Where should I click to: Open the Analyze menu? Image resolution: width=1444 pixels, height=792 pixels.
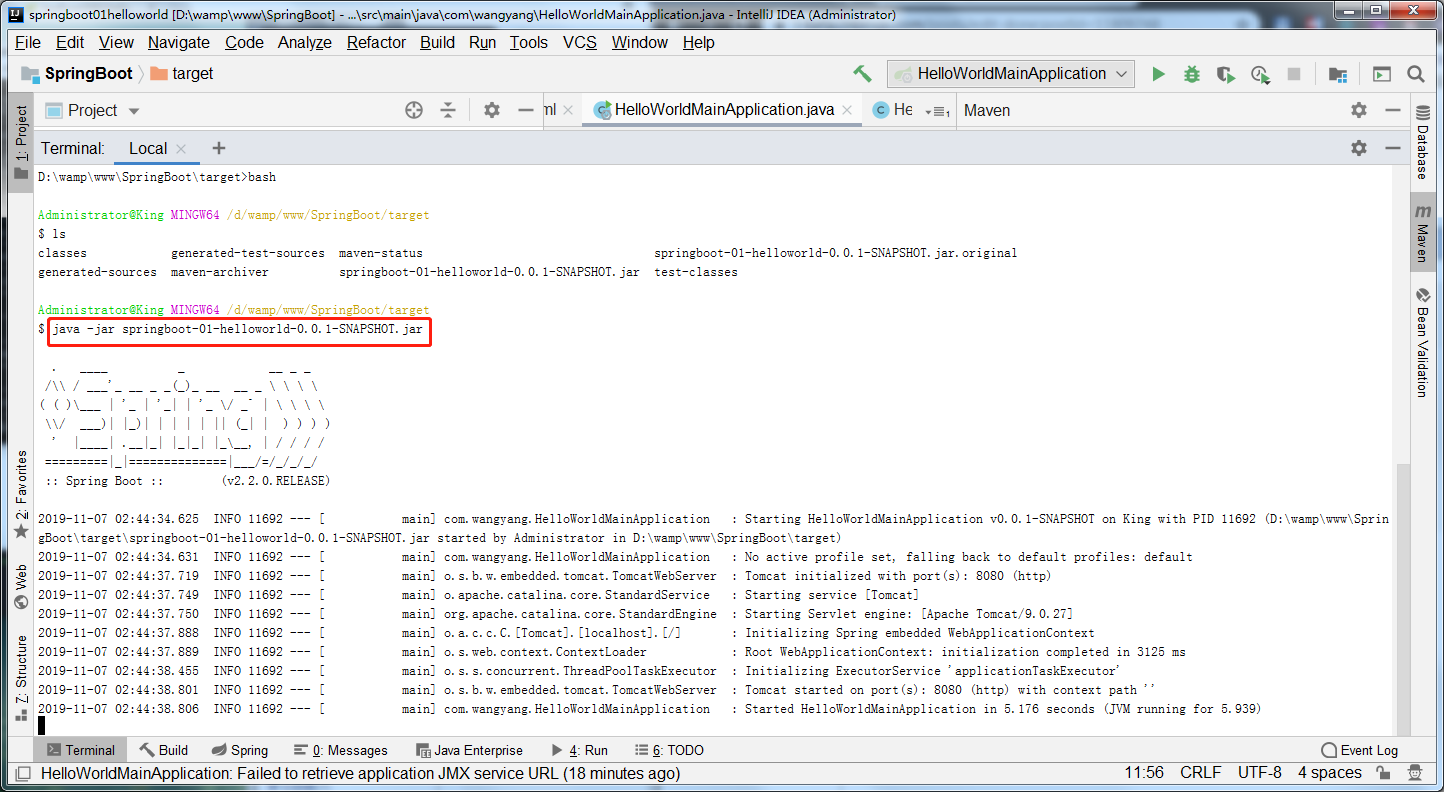(x=305, y=42)
